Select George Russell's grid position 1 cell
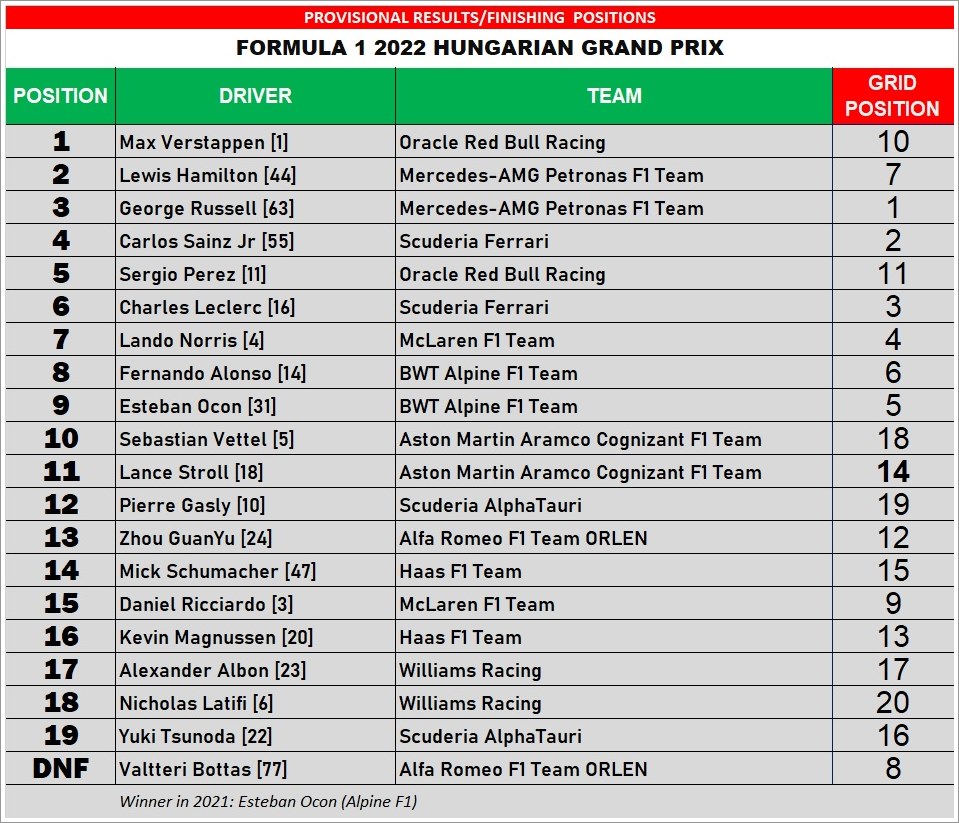This screenshot has height=823, width=959. [893, 208]
